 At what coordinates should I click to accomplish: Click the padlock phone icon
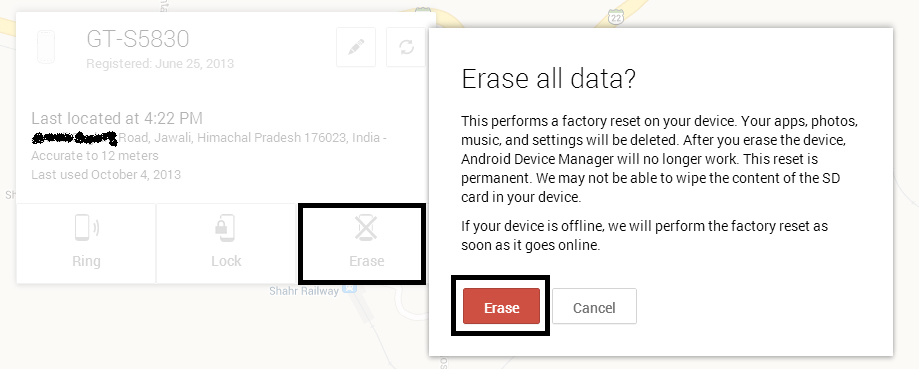[226, 228]
